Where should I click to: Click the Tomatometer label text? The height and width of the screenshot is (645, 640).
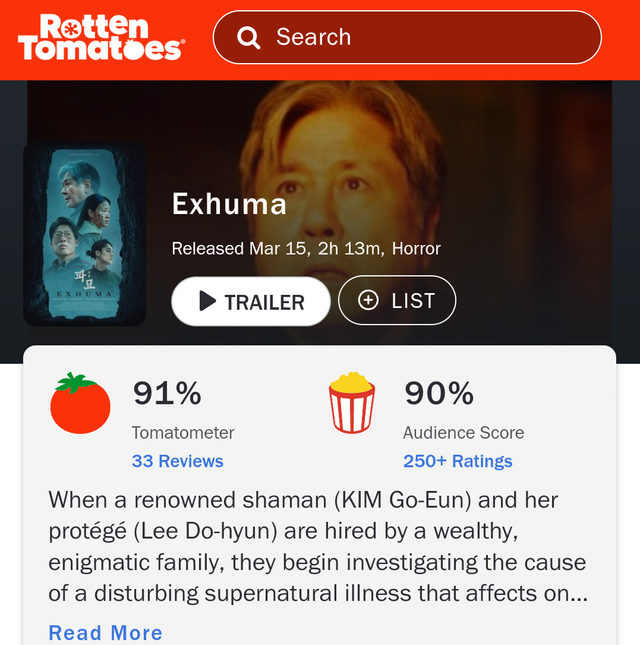tap(183, 433)
